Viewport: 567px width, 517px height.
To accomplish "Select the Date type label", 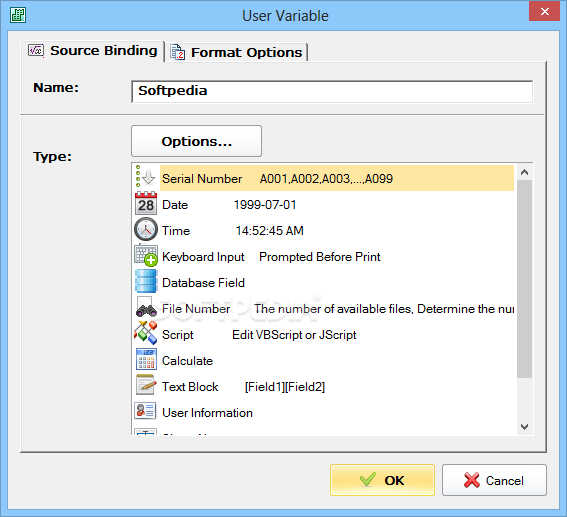I will coord(175,205).
